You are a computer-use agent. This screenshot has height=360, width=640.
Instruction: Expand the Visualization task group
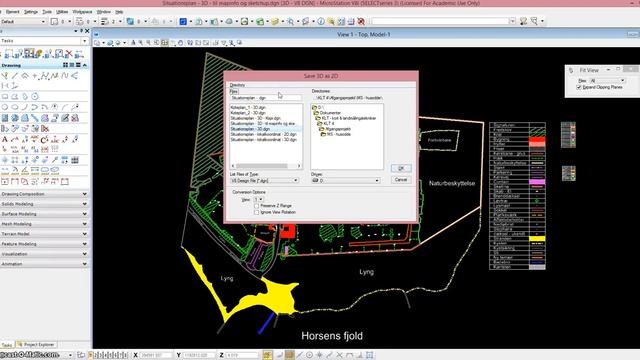pos(44,254)
